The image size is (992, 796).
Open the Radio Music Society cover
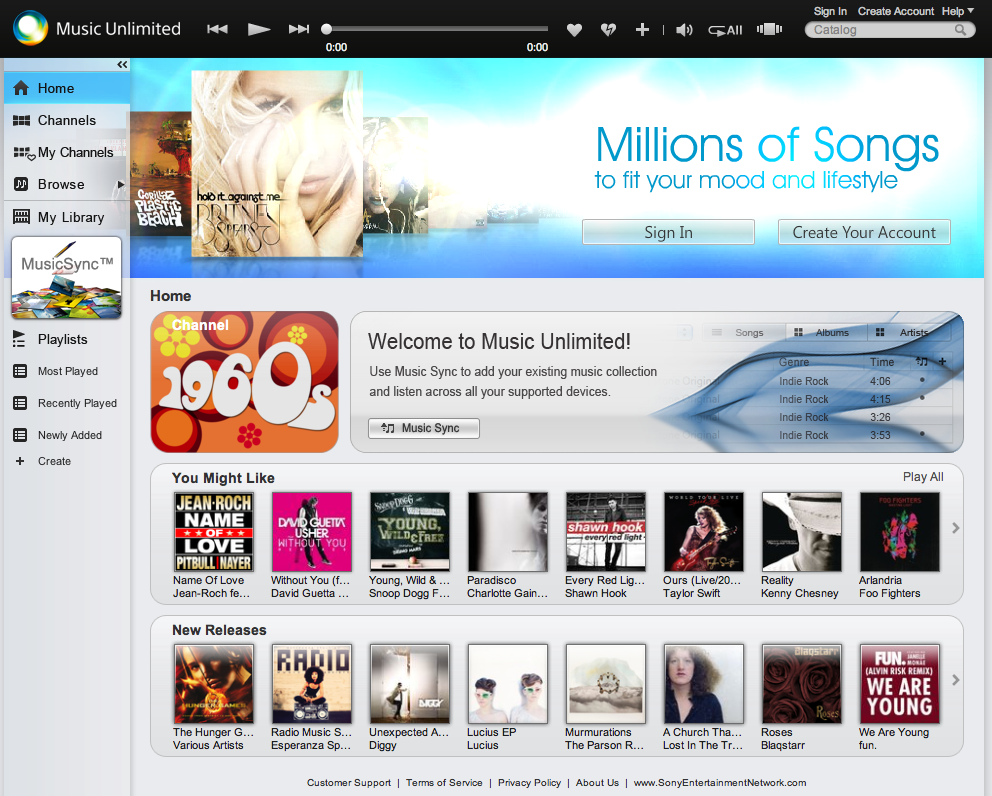pos(312,684)
